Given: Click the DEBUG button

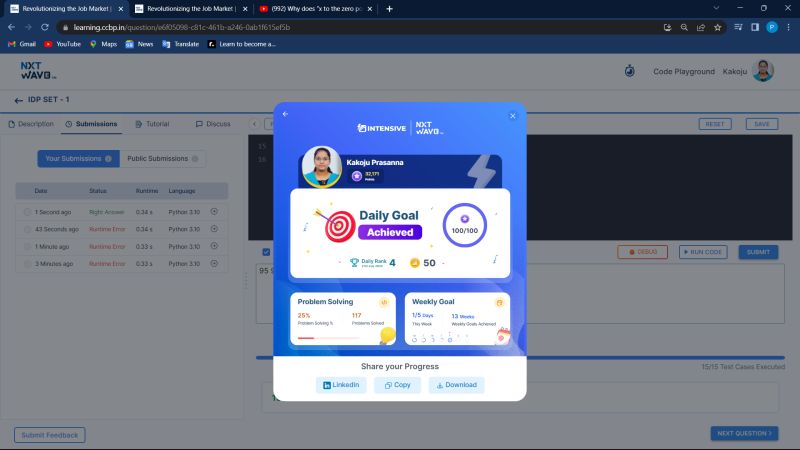Looking at the screenshot, I should tap(642, 252).
